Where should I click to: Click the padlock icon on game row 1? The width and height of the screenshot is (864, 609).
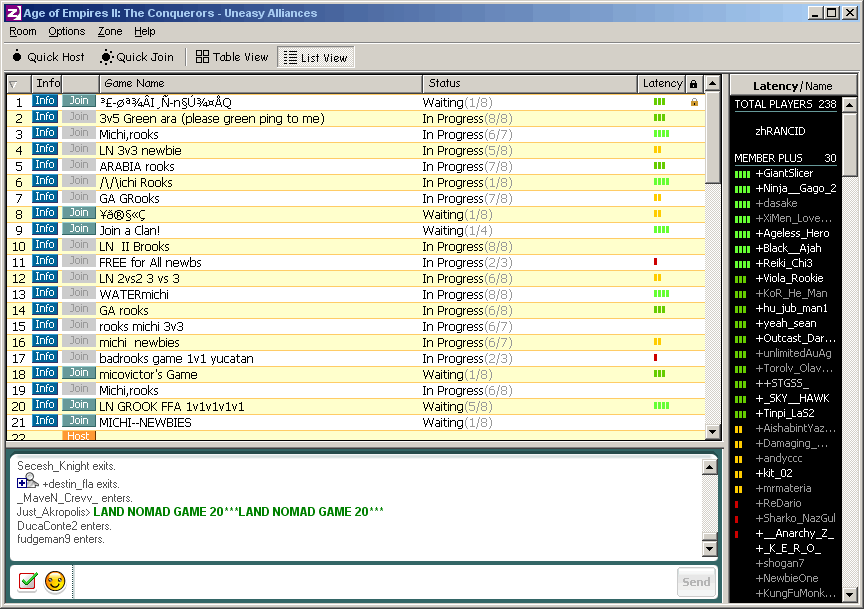694,102
